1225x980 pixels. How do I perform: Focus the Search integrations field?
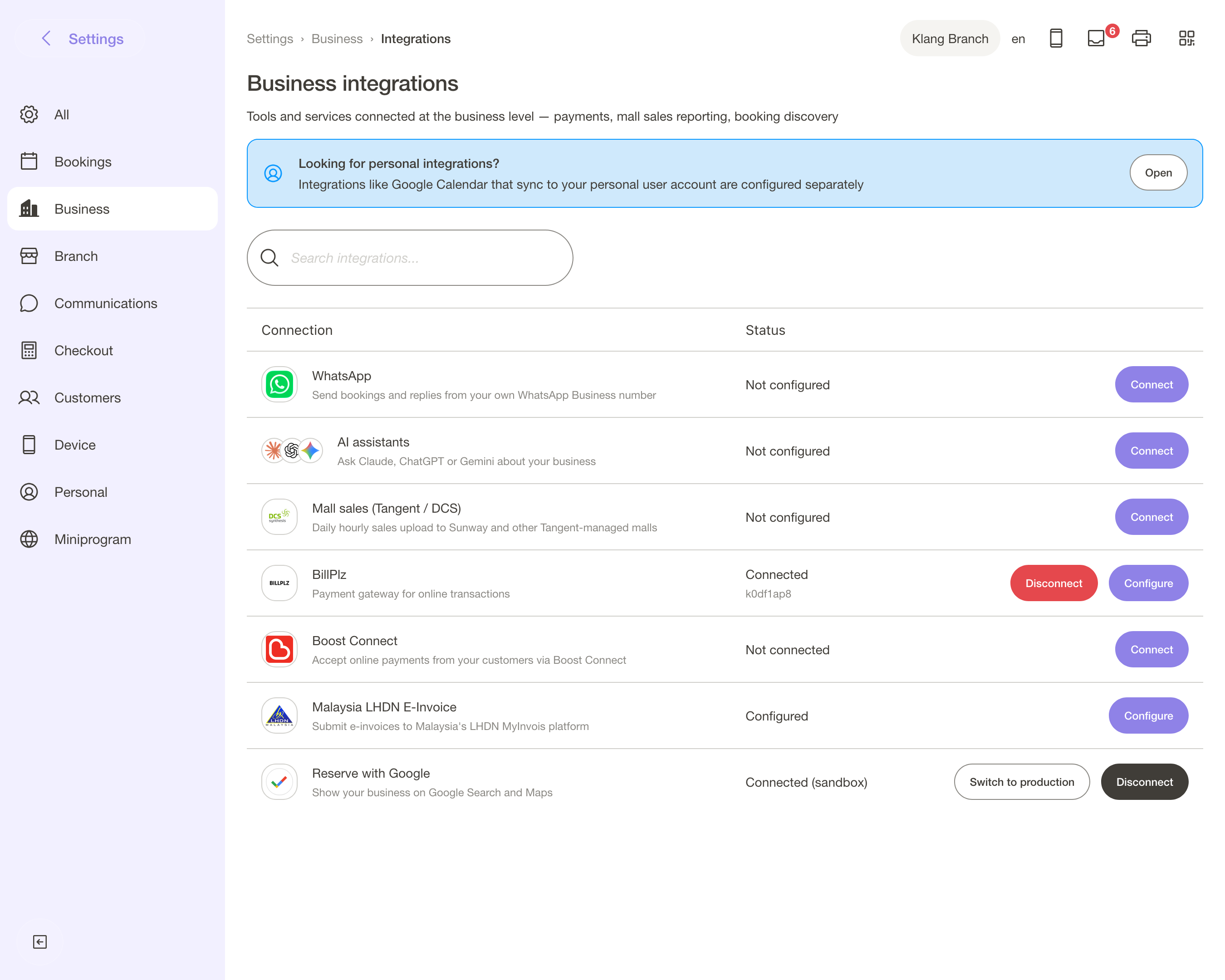pyautogui.click(x=410, y=258)
